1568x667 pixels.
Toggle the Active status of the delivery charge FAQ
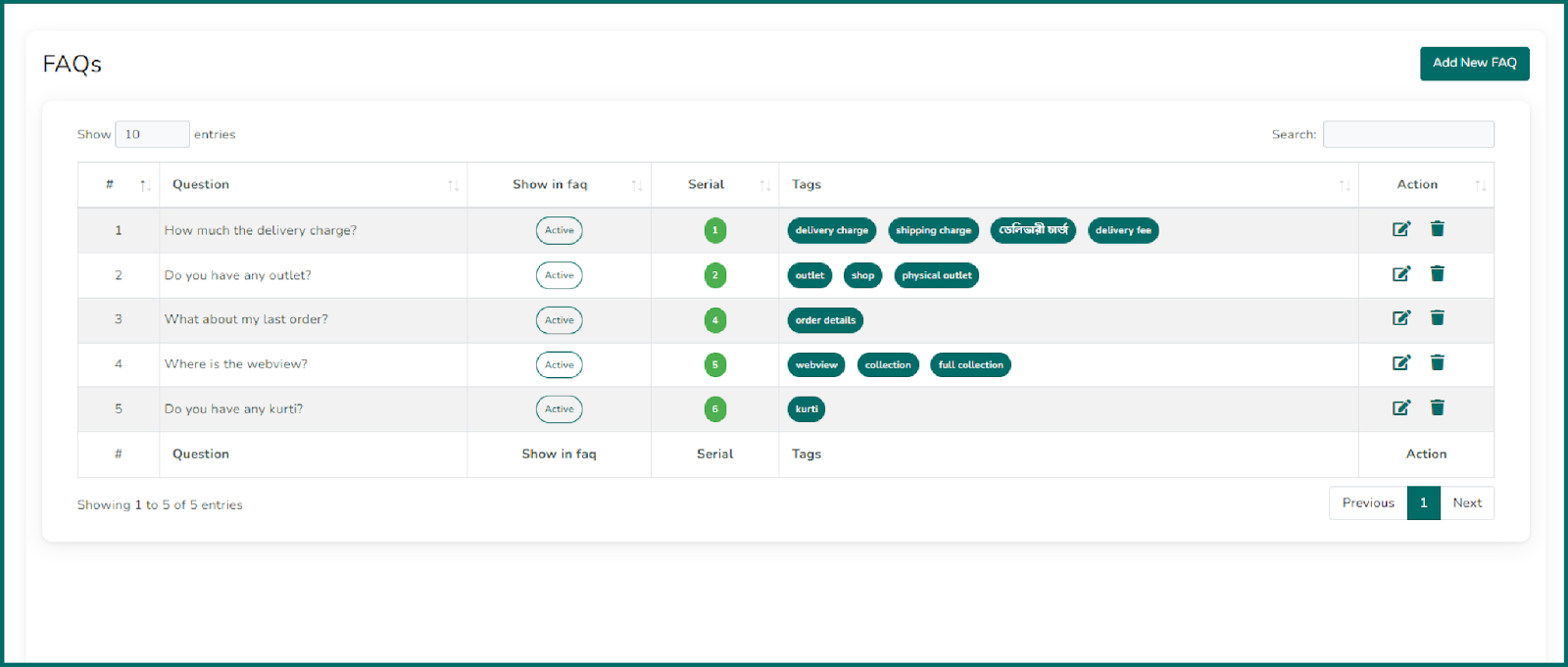(559, 230)
